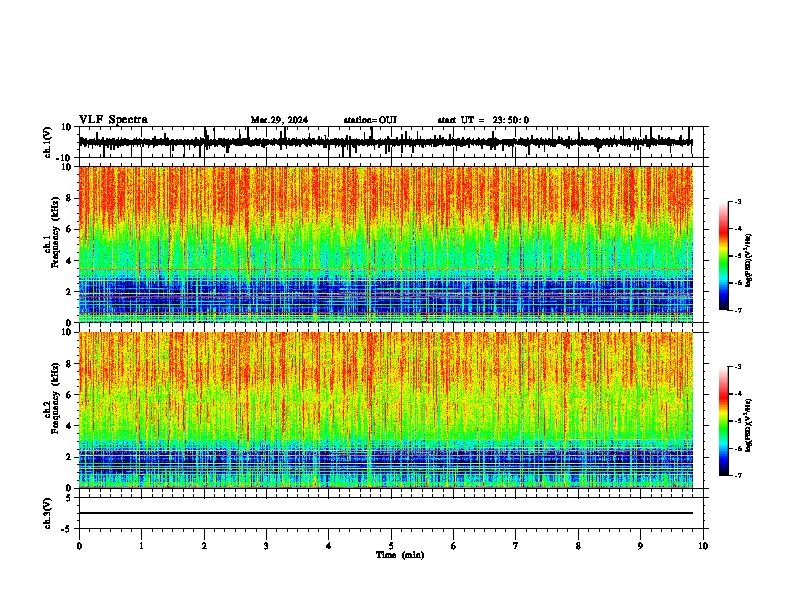Click the ch.2 frequency tick label '2'
The width and height of the screenshot is (792, 612).
(x=69, y=457)
